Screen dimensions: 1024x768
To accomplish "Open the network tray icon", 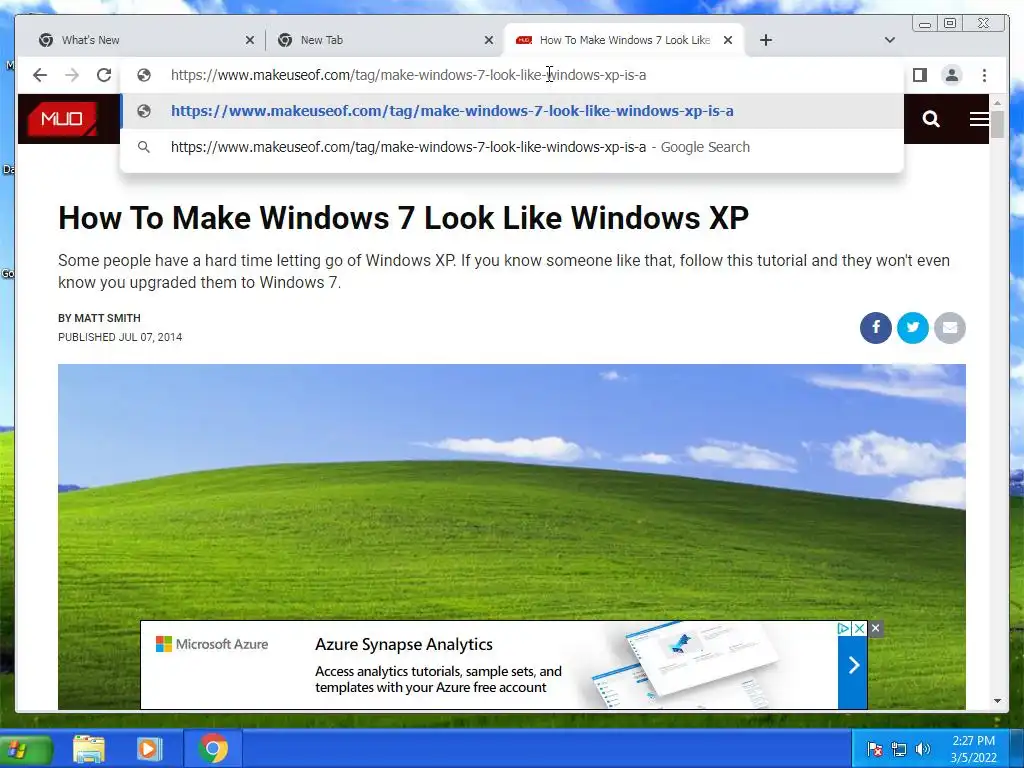I will coord(899,749).
